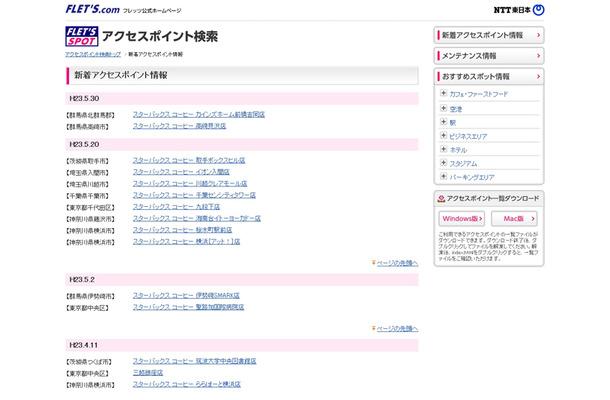
Task: Click the download icon beside アクセスポイント一覧ダウンロード
Action: (441, 199)
